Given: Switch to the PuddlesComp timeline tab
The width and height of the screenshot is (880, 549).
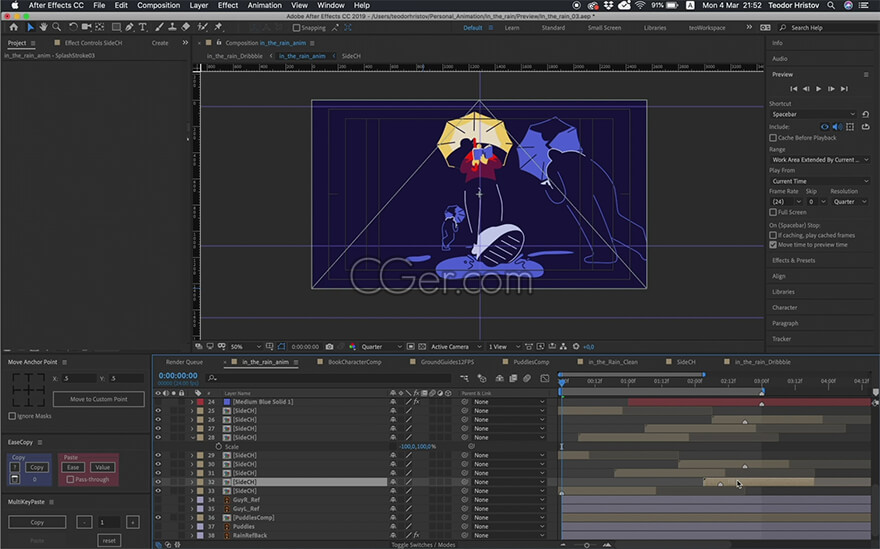Looking at the screenshot, I should 531,362.
